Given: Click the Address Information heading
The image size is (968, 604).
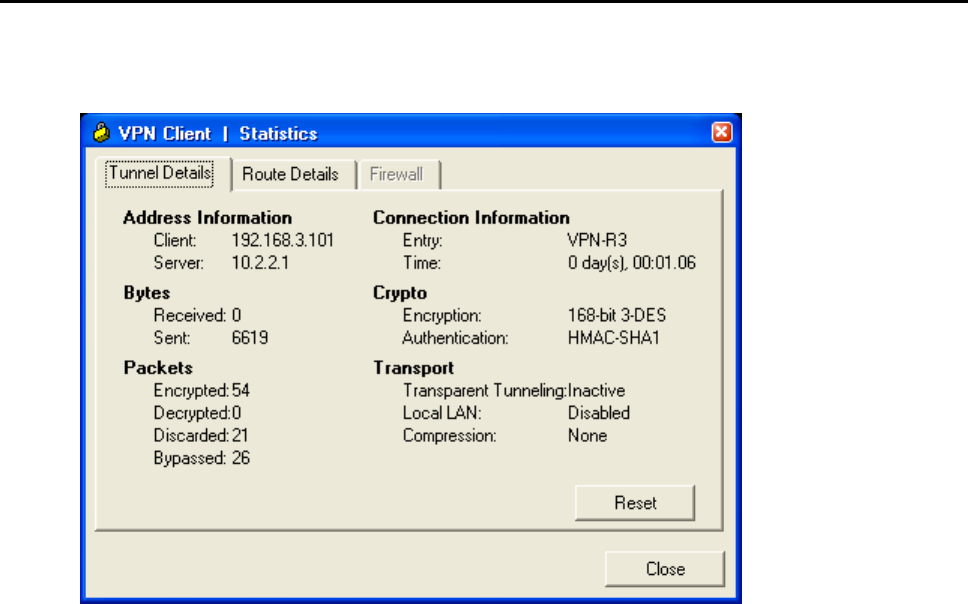Looking at the screenshot, I should coord(207,218).
